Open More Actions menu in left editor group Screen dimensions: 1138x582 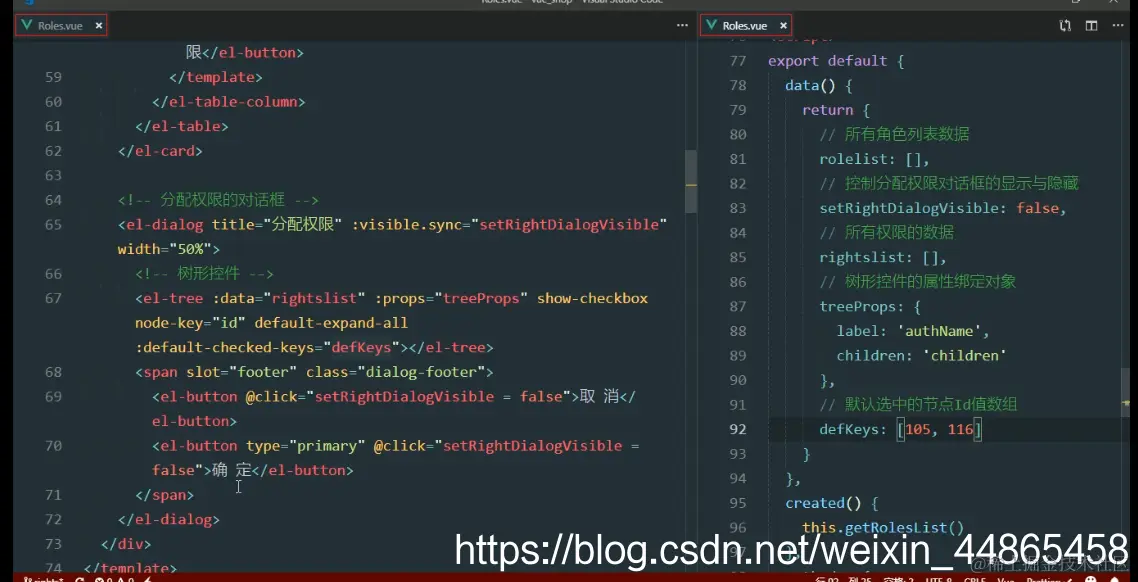(x=682, y=25)
